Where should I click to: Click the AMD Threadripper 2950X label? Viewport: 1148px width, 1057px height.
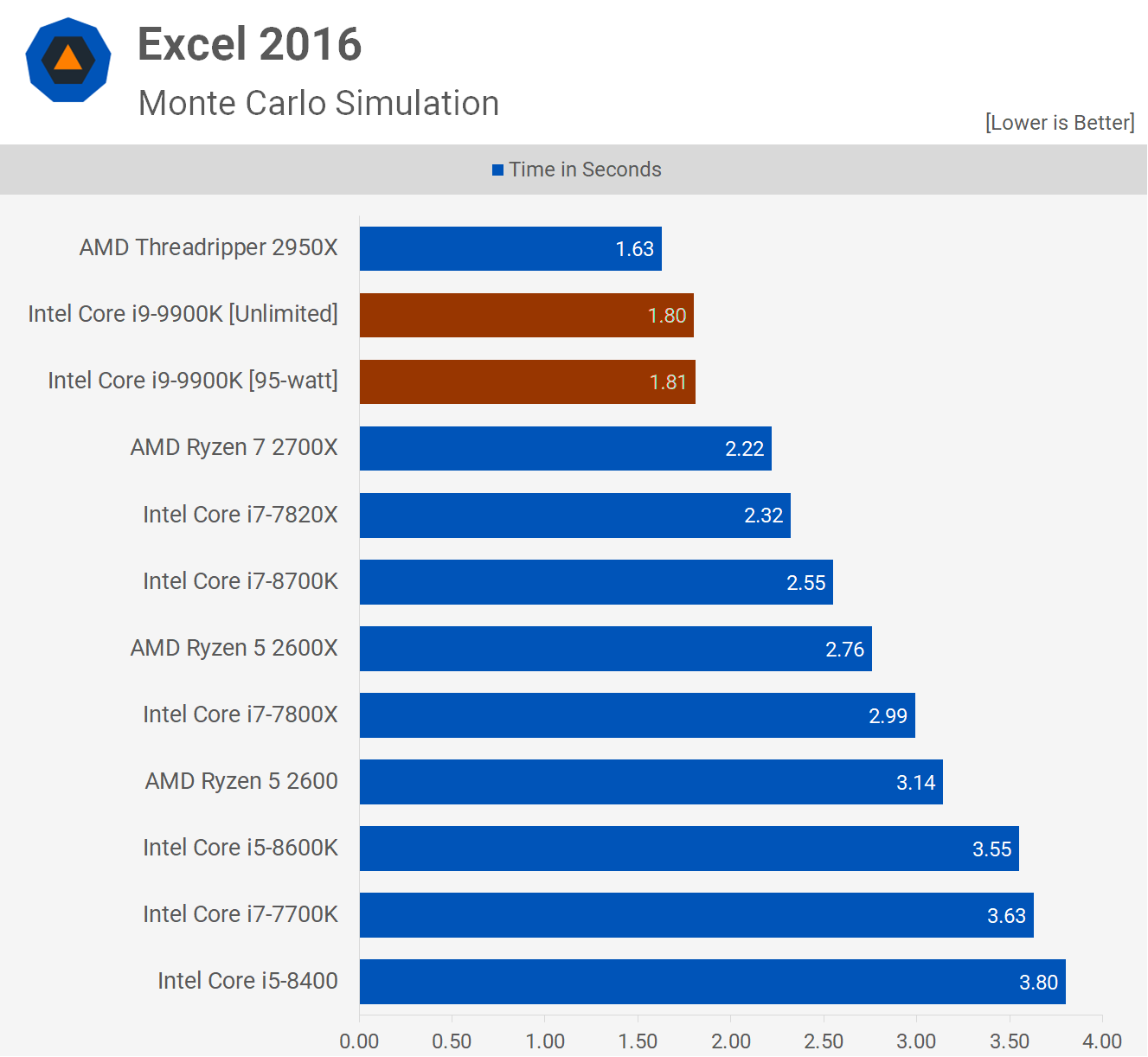point(208,247)
